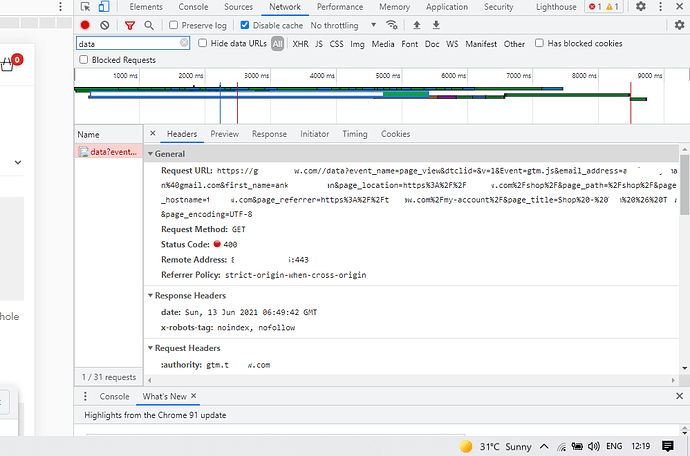Clear the network log

click(104, 25)
